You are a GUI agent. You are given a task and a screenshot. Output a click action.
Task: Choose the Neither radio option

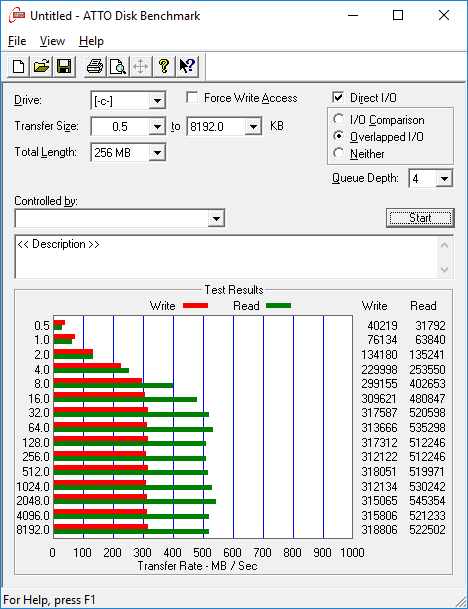click(x=338, y=153)
